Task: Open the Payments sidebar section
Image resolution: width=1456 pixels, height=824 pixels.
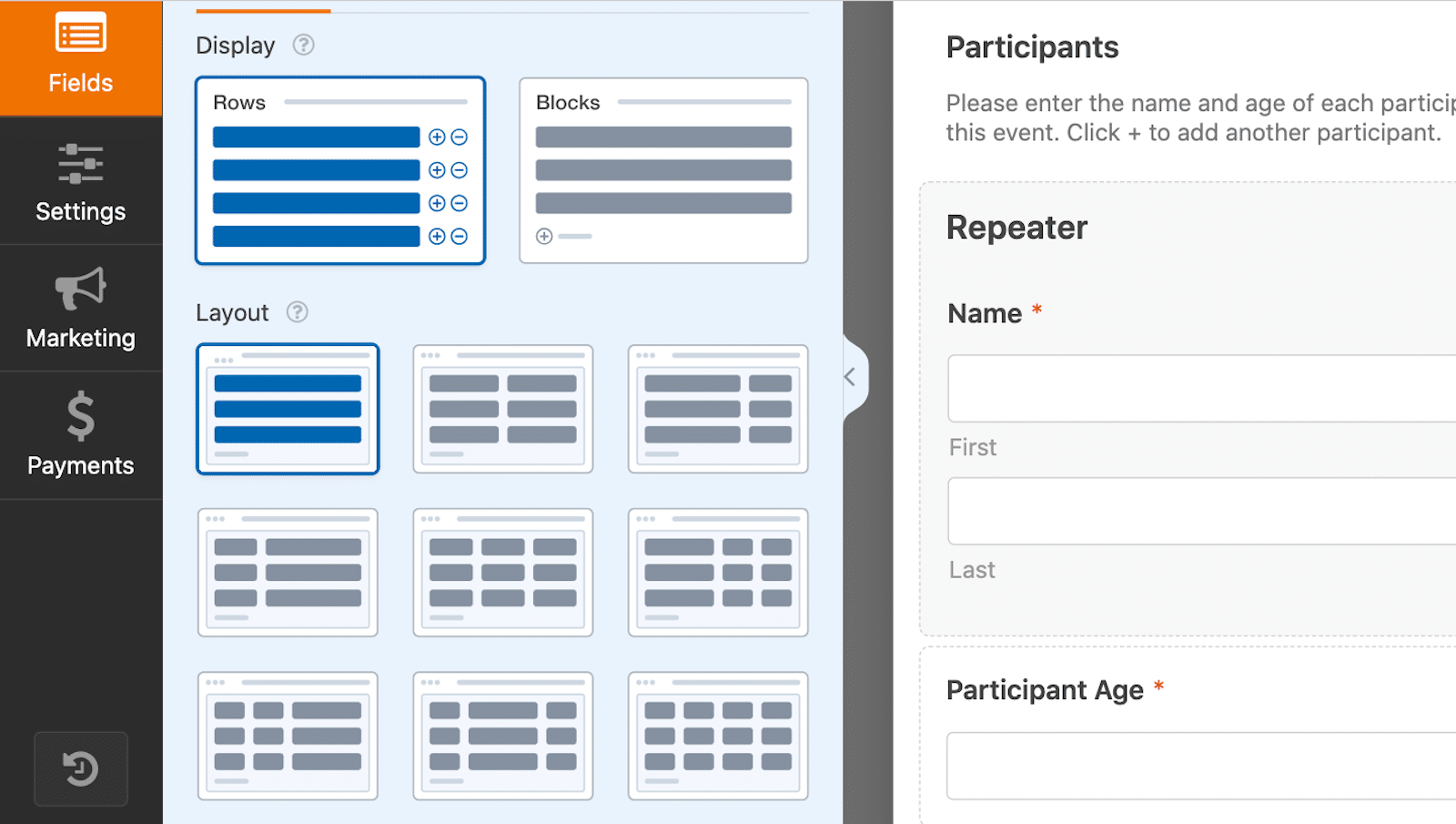Action: coord(81,435)
